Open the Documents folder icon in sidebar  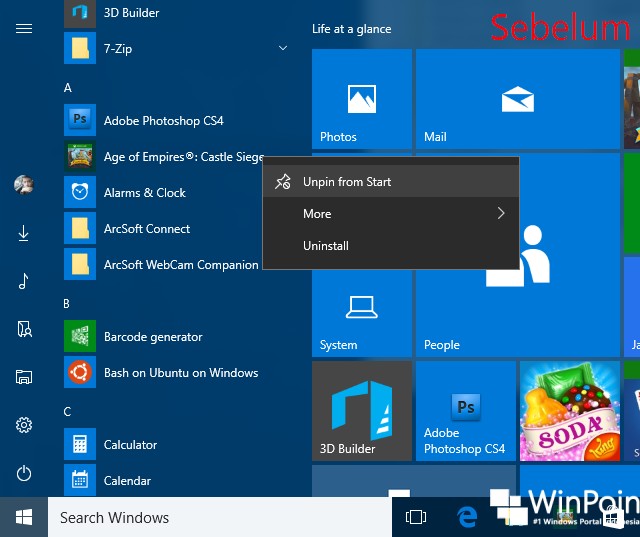click(24, 329)
